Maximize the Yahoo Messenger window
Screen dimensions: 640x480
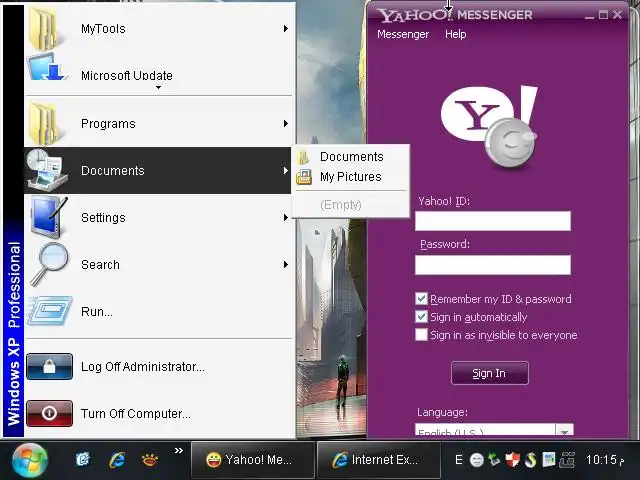point(603,15)
